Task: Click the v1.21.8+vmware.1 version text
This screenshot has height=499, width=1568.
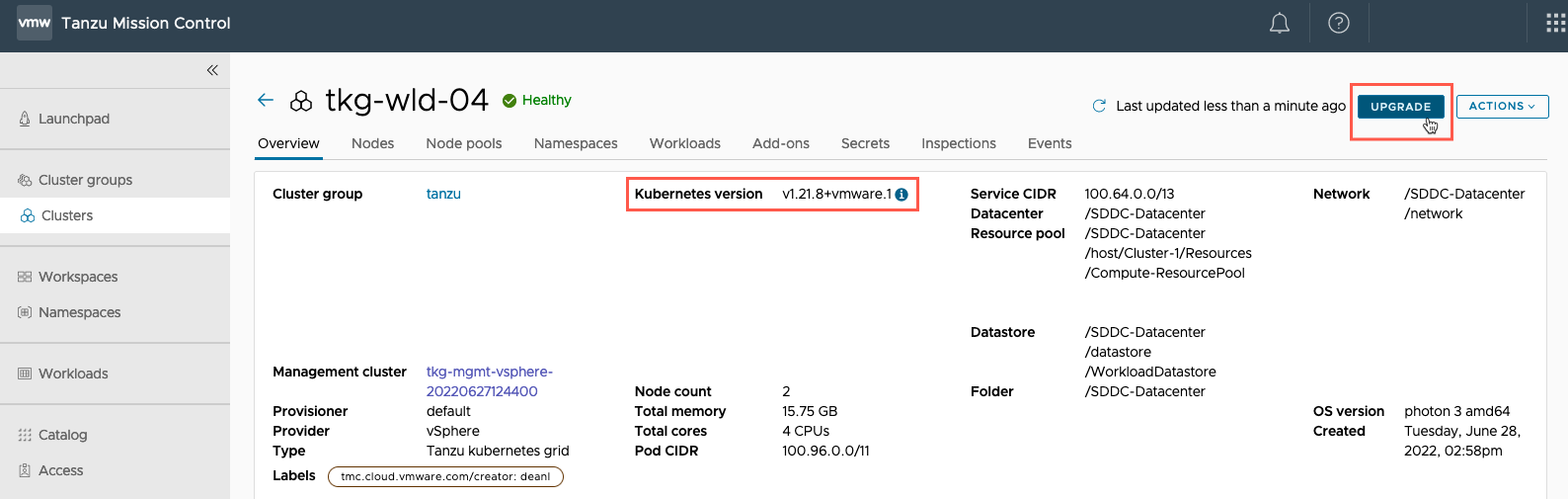Action: point(836,194)
